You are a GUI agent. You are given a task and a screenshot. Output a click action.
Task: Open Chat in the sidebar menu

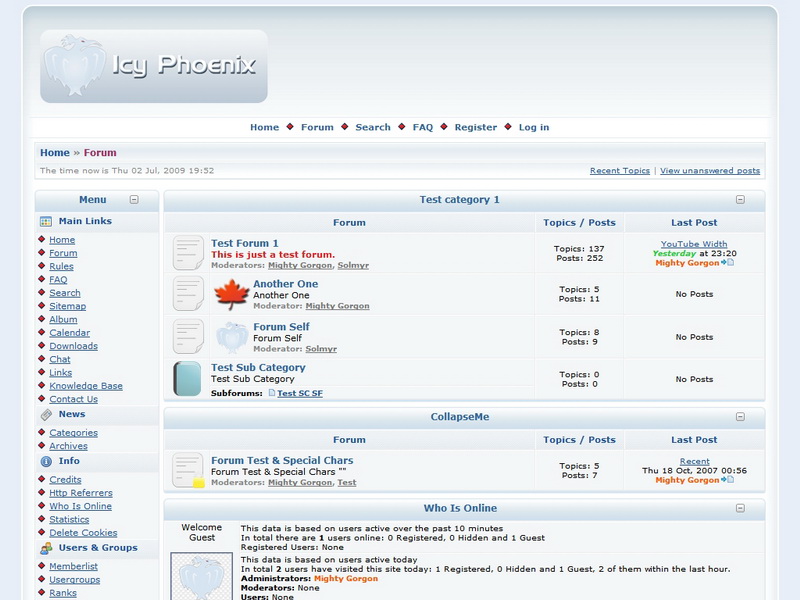pos(60,359)
